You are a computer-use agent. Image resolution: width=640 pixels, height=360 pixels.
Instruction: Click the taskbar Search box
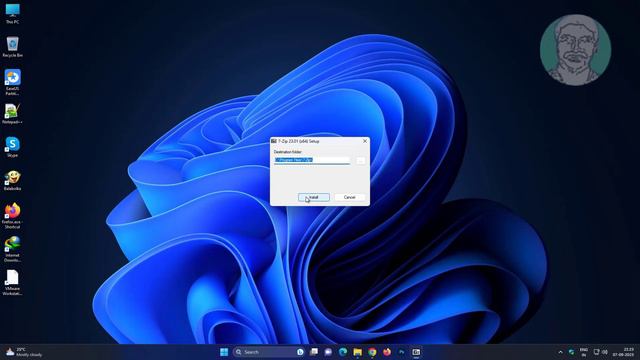(x=269, y=352)
